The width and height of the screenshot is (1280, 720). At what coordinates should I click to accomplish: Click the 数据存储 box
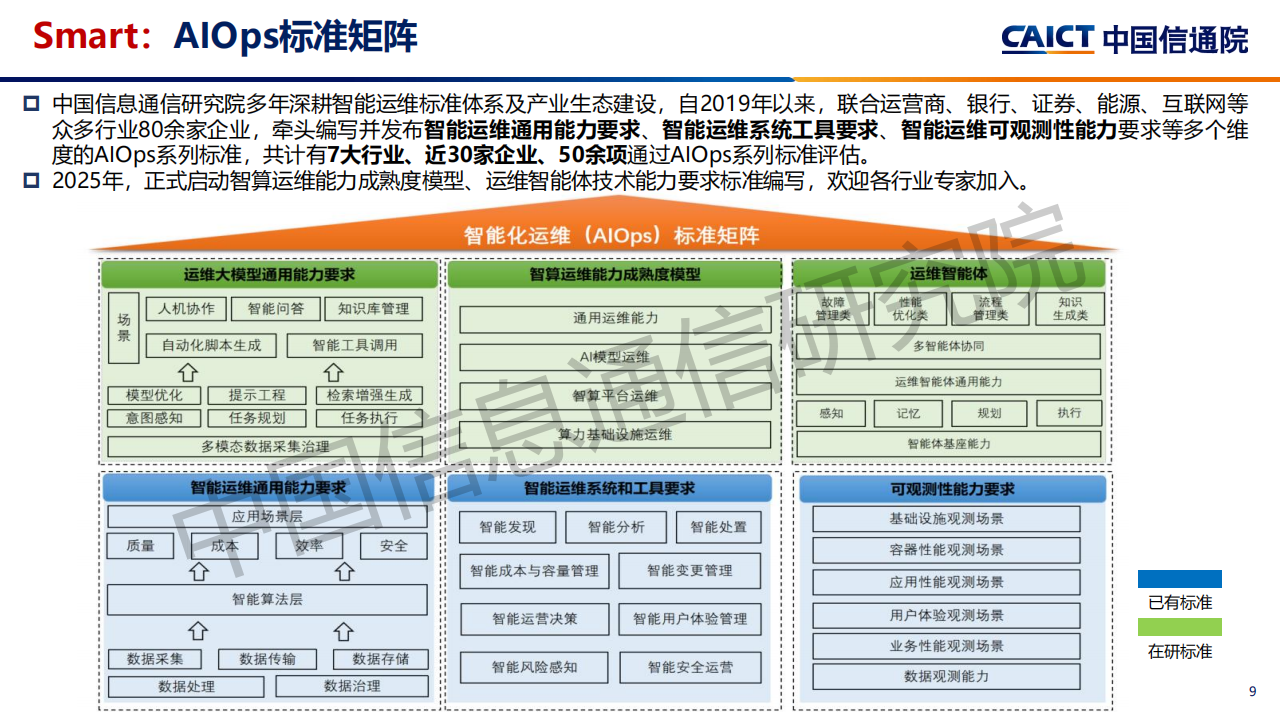point(381,659)
